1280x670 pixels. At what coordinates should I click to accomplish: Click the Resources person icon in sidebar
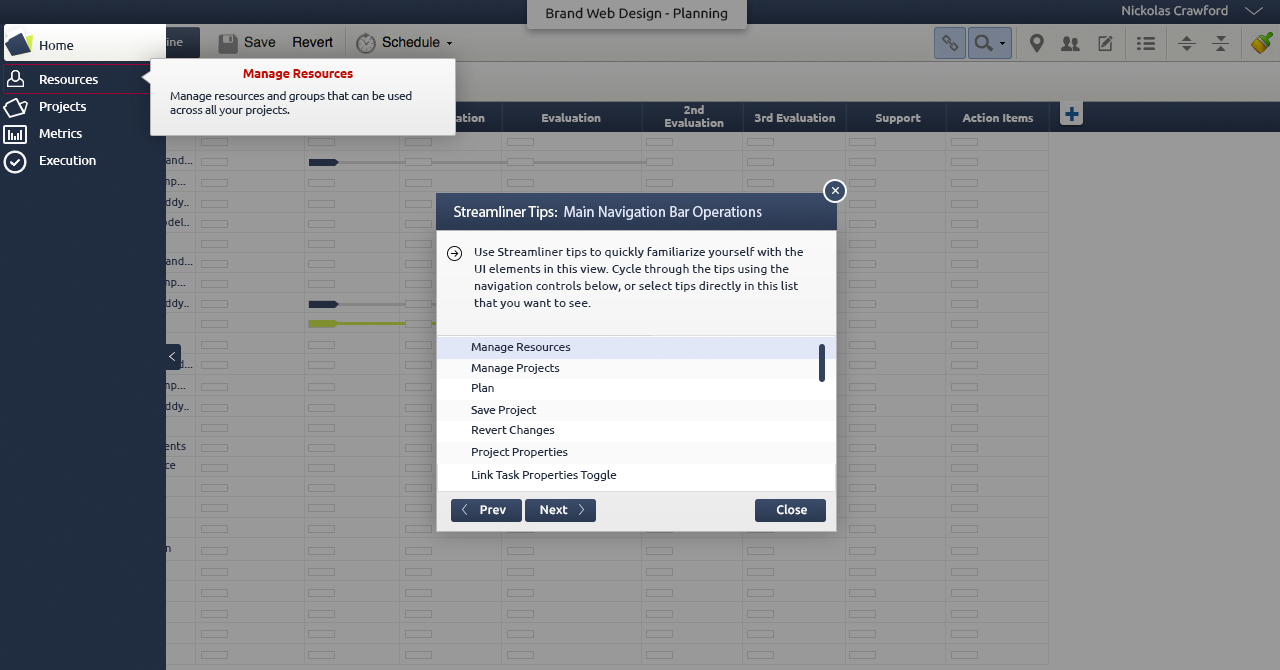15,79
